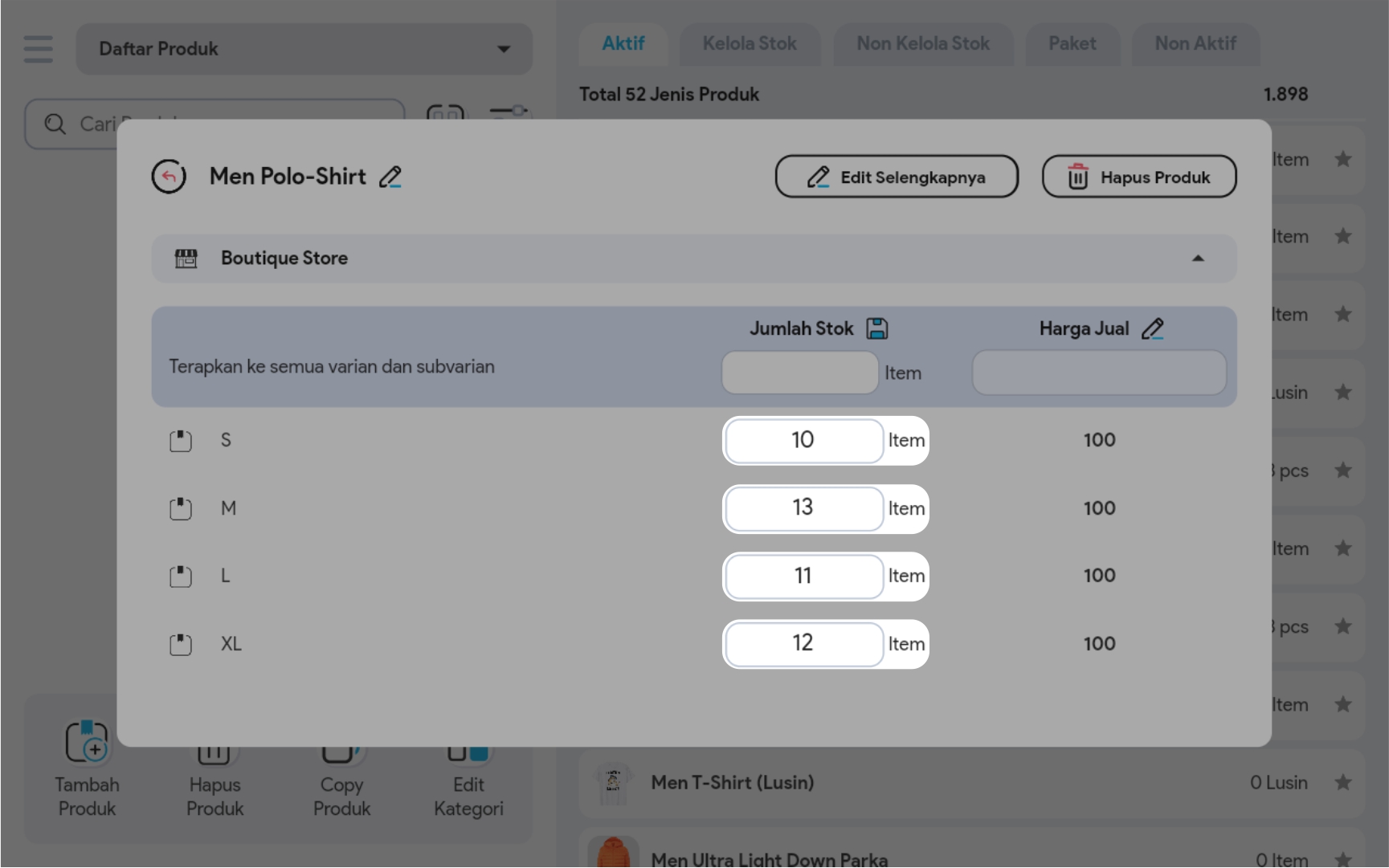Click the back arrow icon beside Men Polo-Shirt
This screenshot has width=1389, height=868.
click(x=169, y=177)
